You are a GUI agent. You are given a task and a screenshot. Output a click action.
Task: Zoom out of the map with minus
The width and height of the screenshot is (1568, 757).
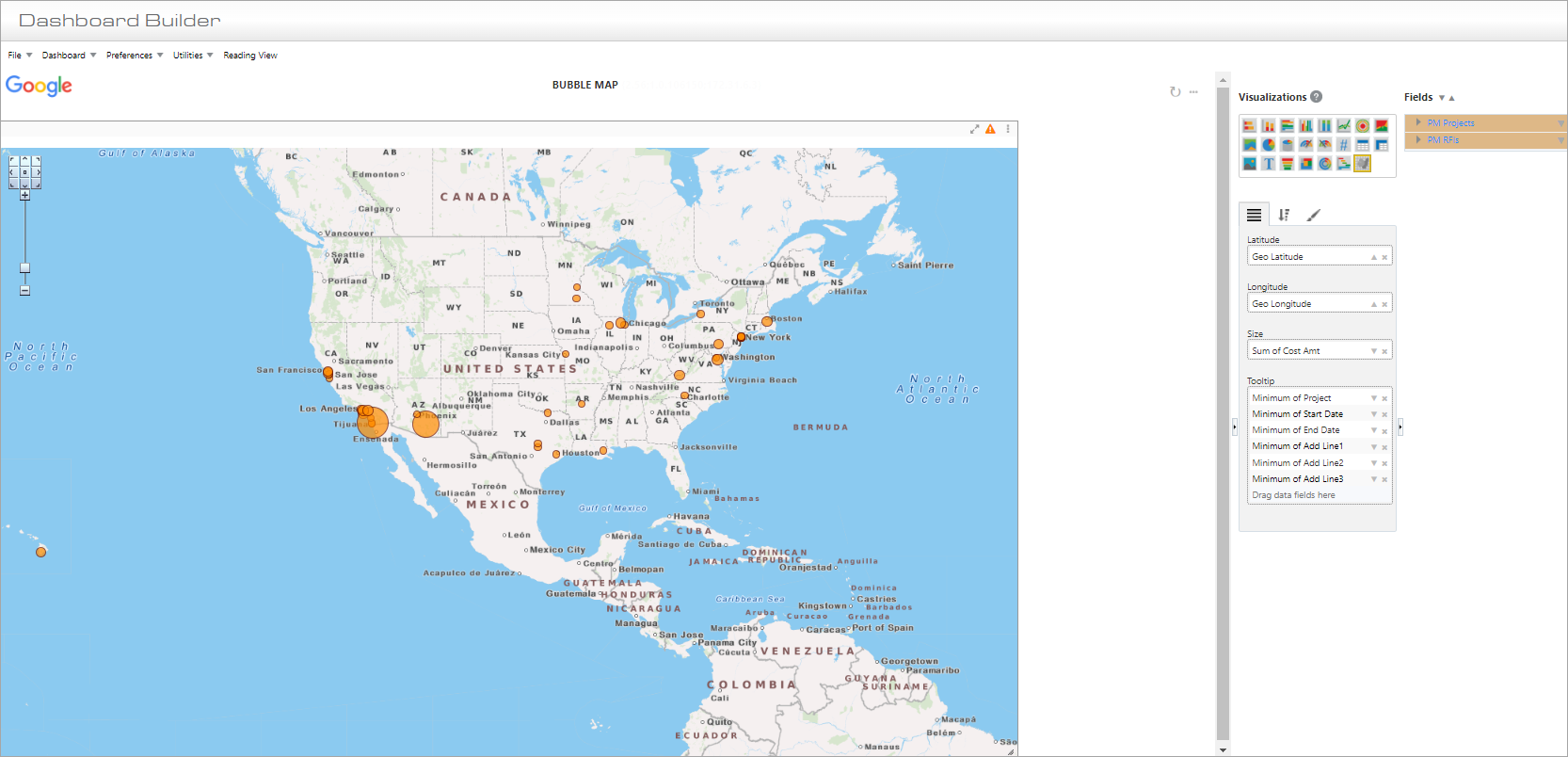tap(24, 291)
